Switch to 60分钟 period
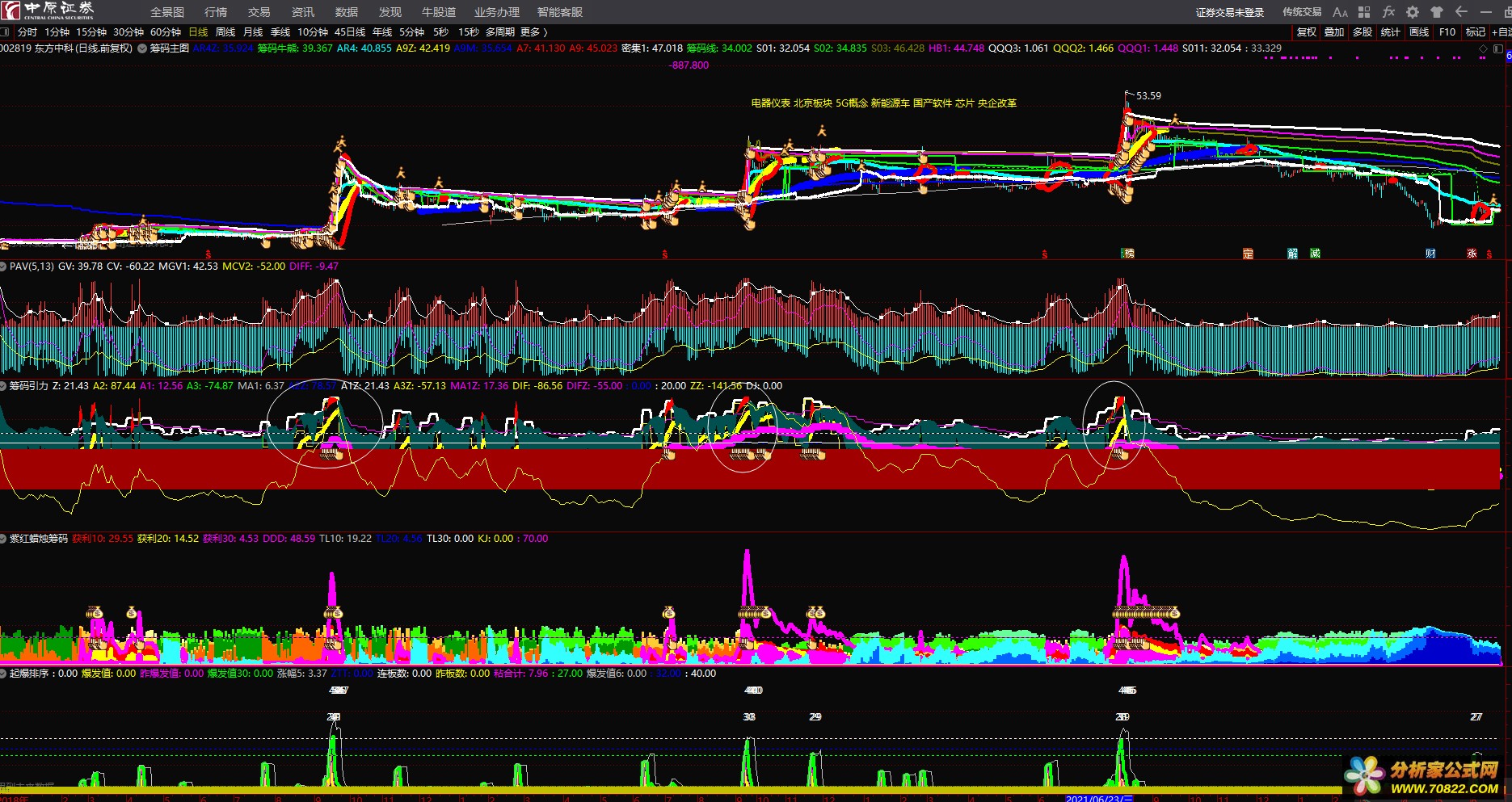1512x802 pixels. [x=166, y=32]
